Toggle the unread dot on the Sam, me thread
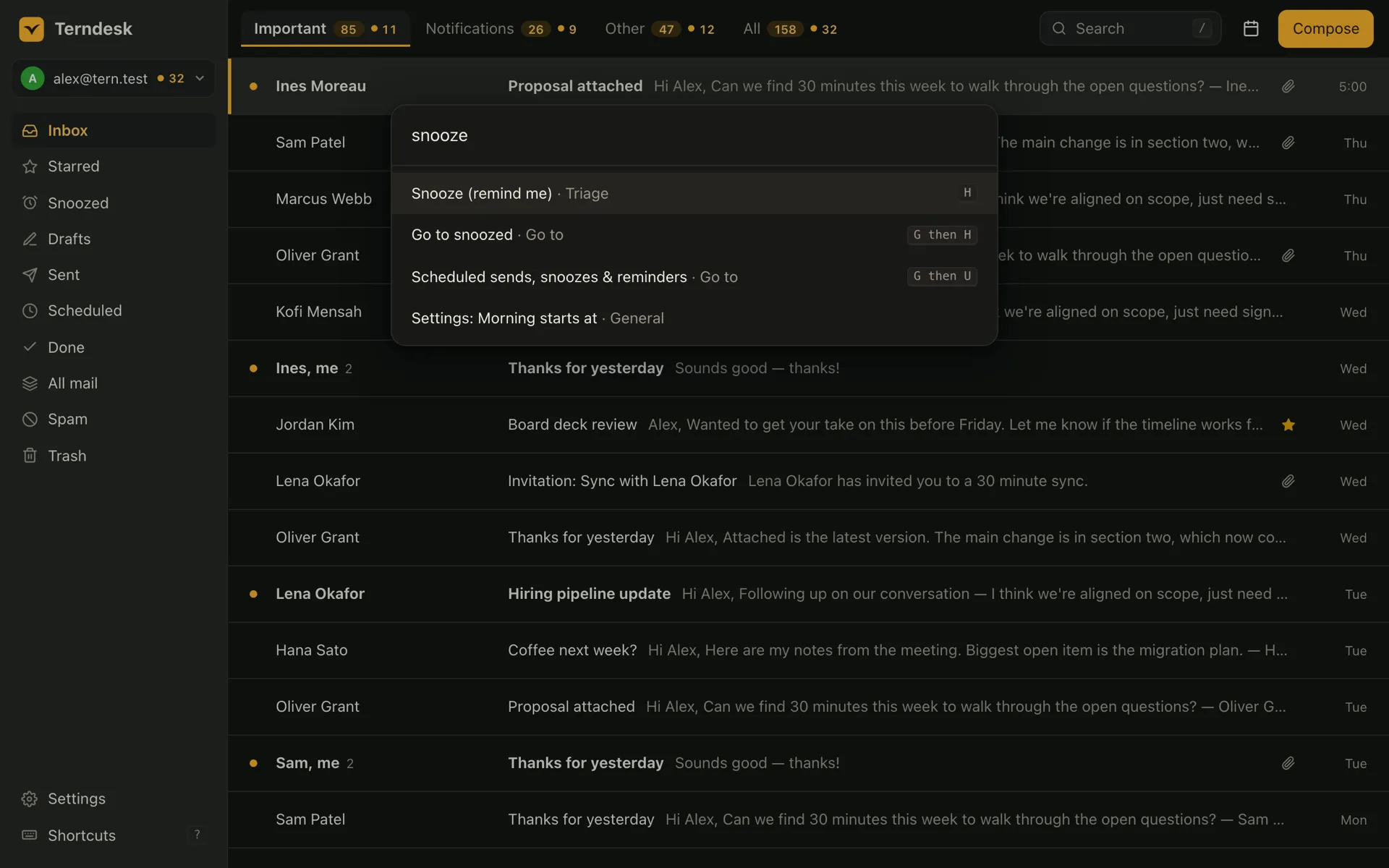 click(x=253, y=763)
